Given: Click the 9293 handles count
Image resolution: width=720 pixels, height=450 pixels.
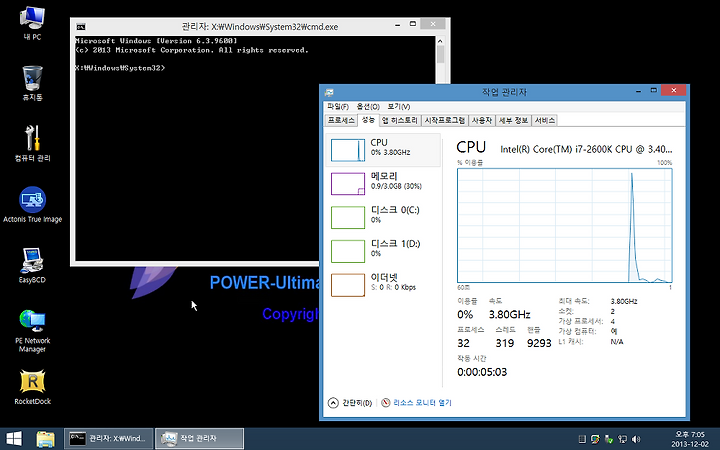Looking at the screenshot, I should click(x=539, y=343).
